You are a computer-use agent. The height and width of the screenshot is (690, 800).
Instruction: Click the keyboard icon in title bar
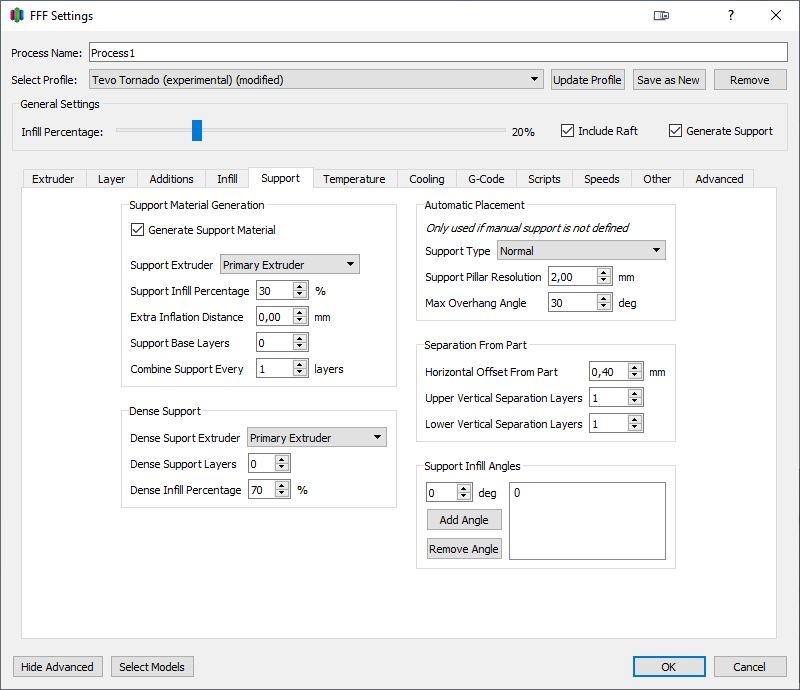(661, 15)
